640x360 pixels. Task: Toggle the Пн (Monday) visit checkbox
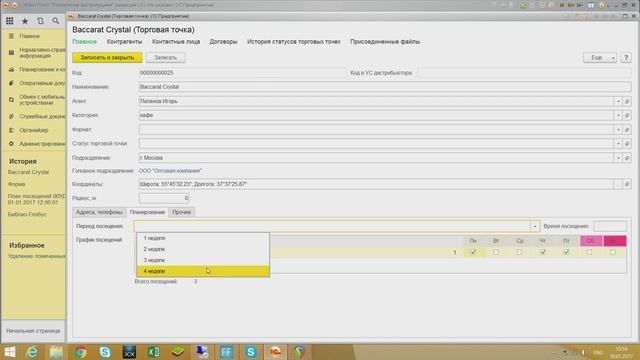(x=473, y=252)
